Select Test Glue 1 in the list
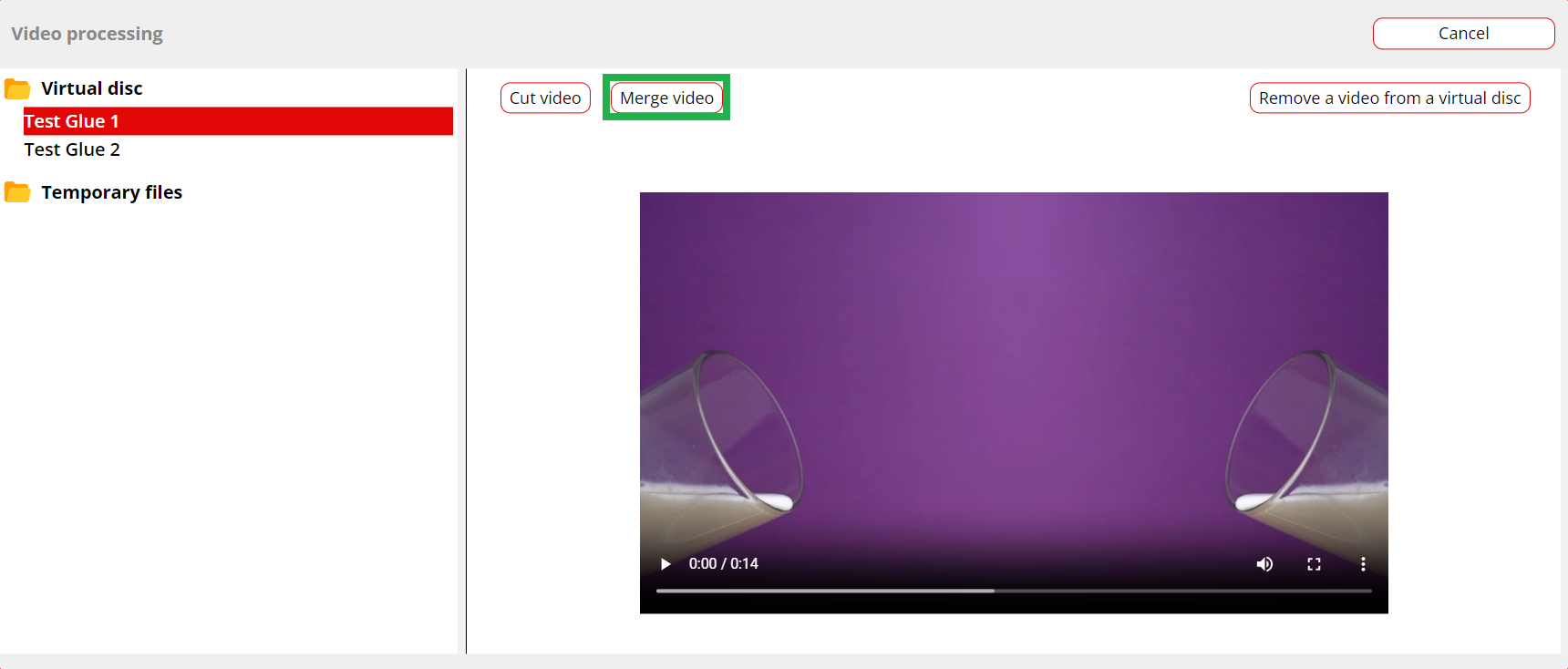Image resolution: width=1568 pixels, height=669 pixels. coord(238,121)
